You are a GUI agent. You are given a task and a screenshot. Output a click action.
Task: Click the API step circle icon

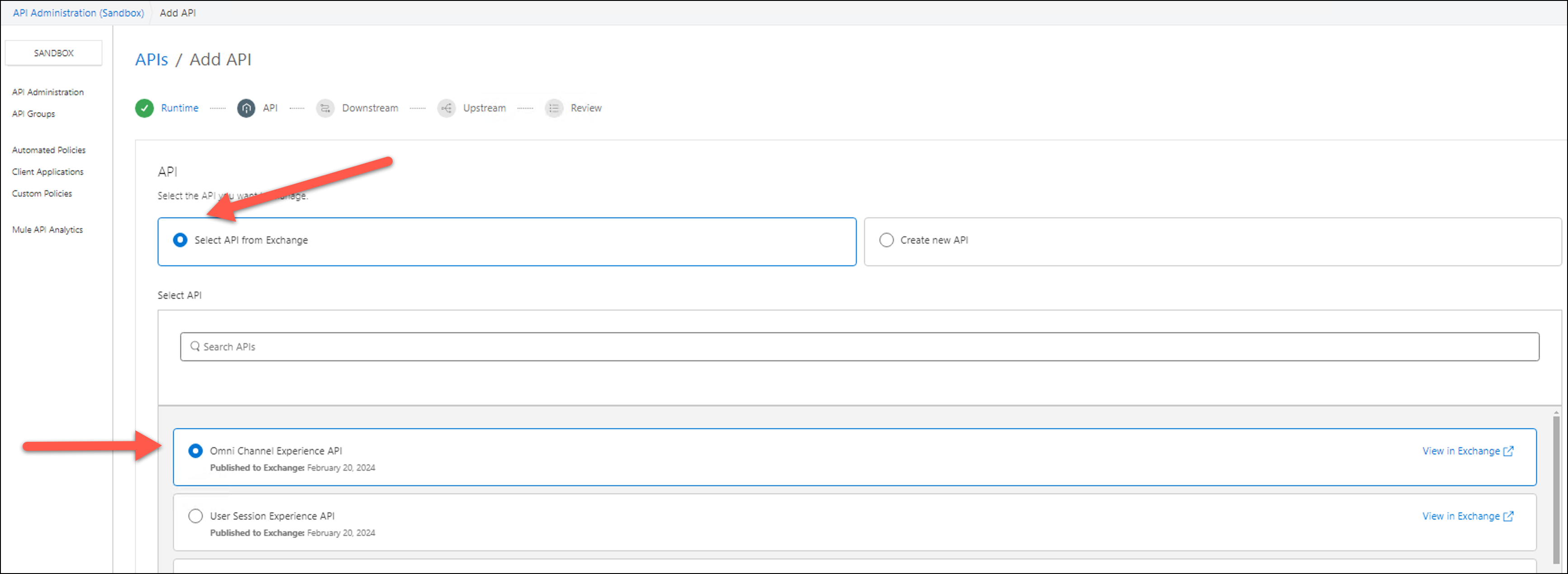[246, 108]
